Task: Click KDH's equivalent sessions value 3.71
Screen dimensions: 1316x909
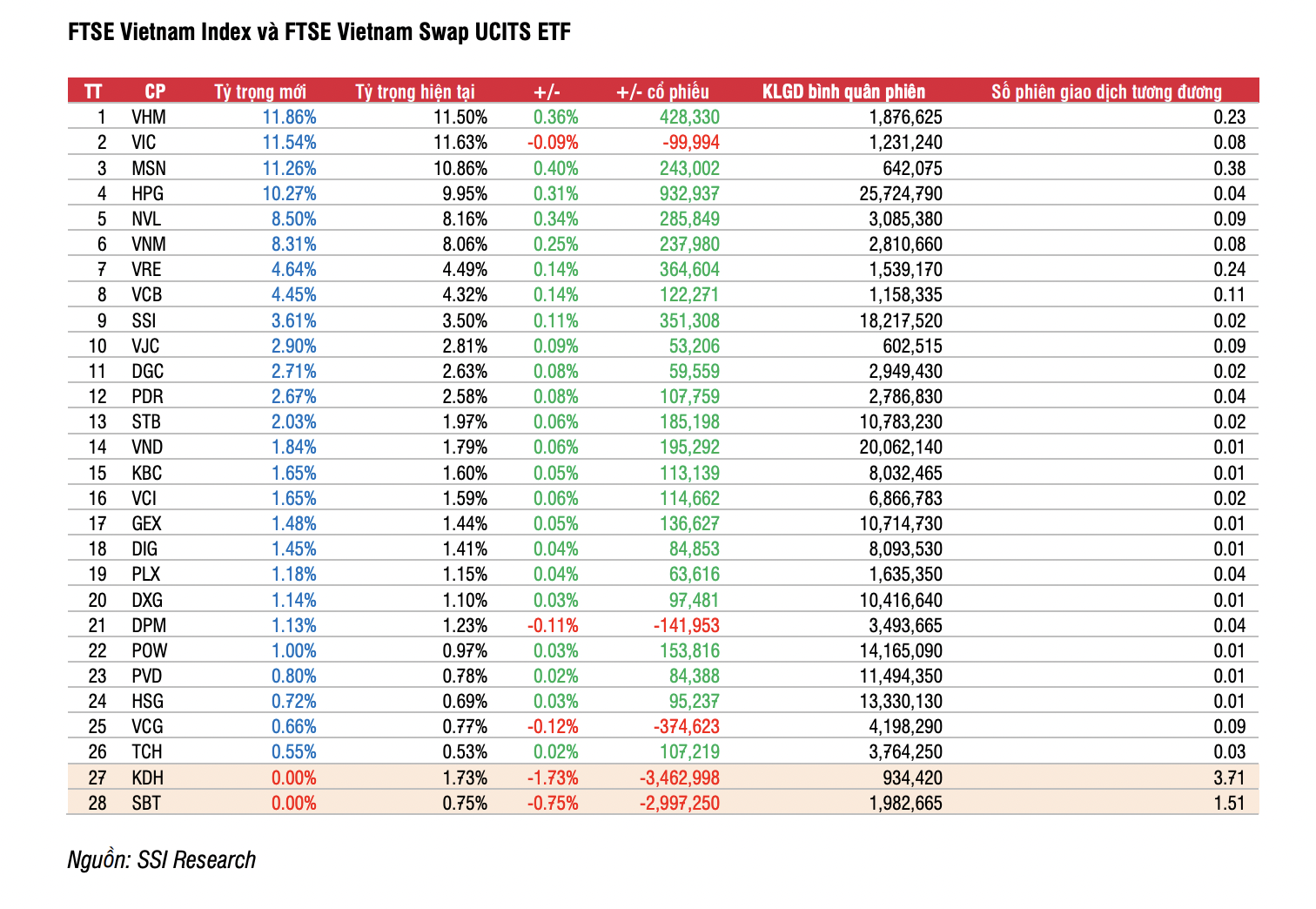Action: click(x=1230, y=778)
